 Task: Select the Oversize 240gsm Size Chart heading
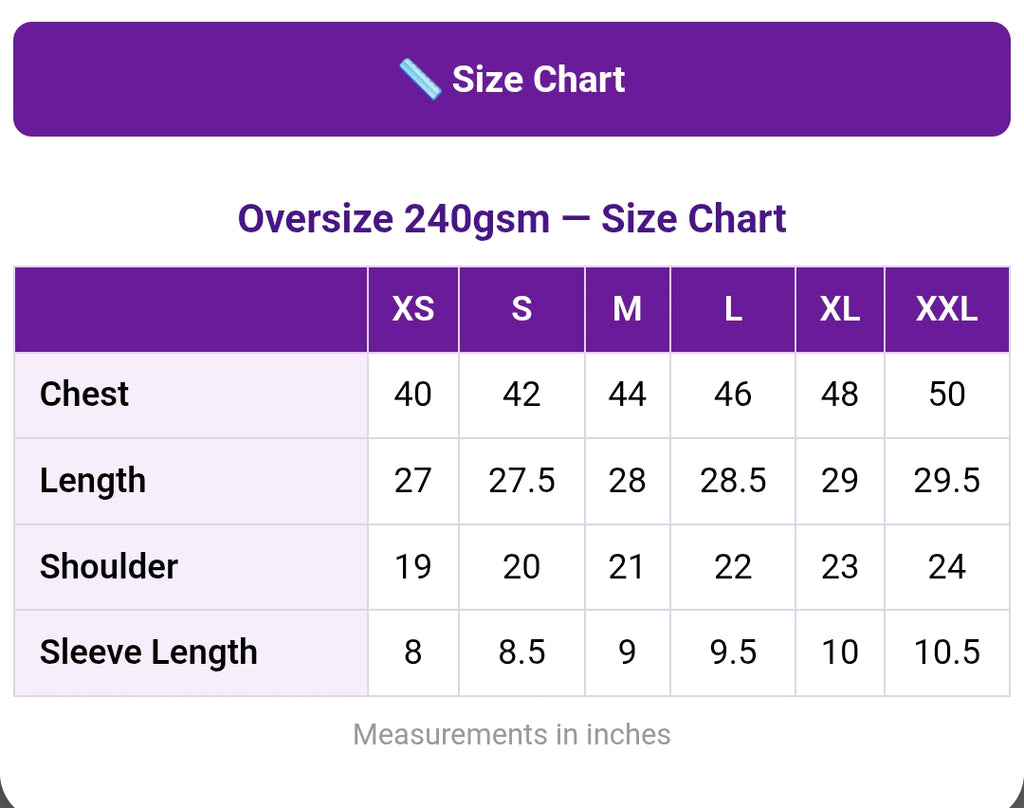pyautogui.click(x=512, y=219)
